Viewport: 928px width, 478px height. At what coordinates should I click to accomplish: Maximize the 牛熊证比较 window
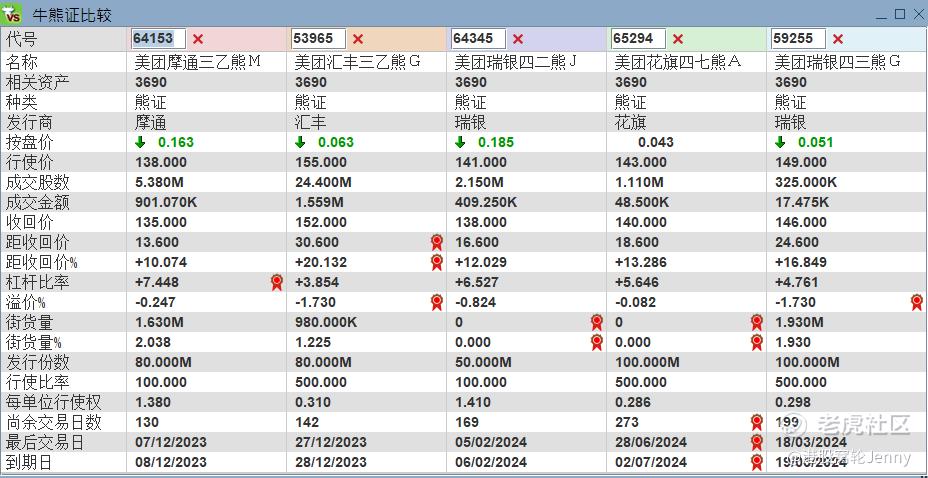pos(900,14)
